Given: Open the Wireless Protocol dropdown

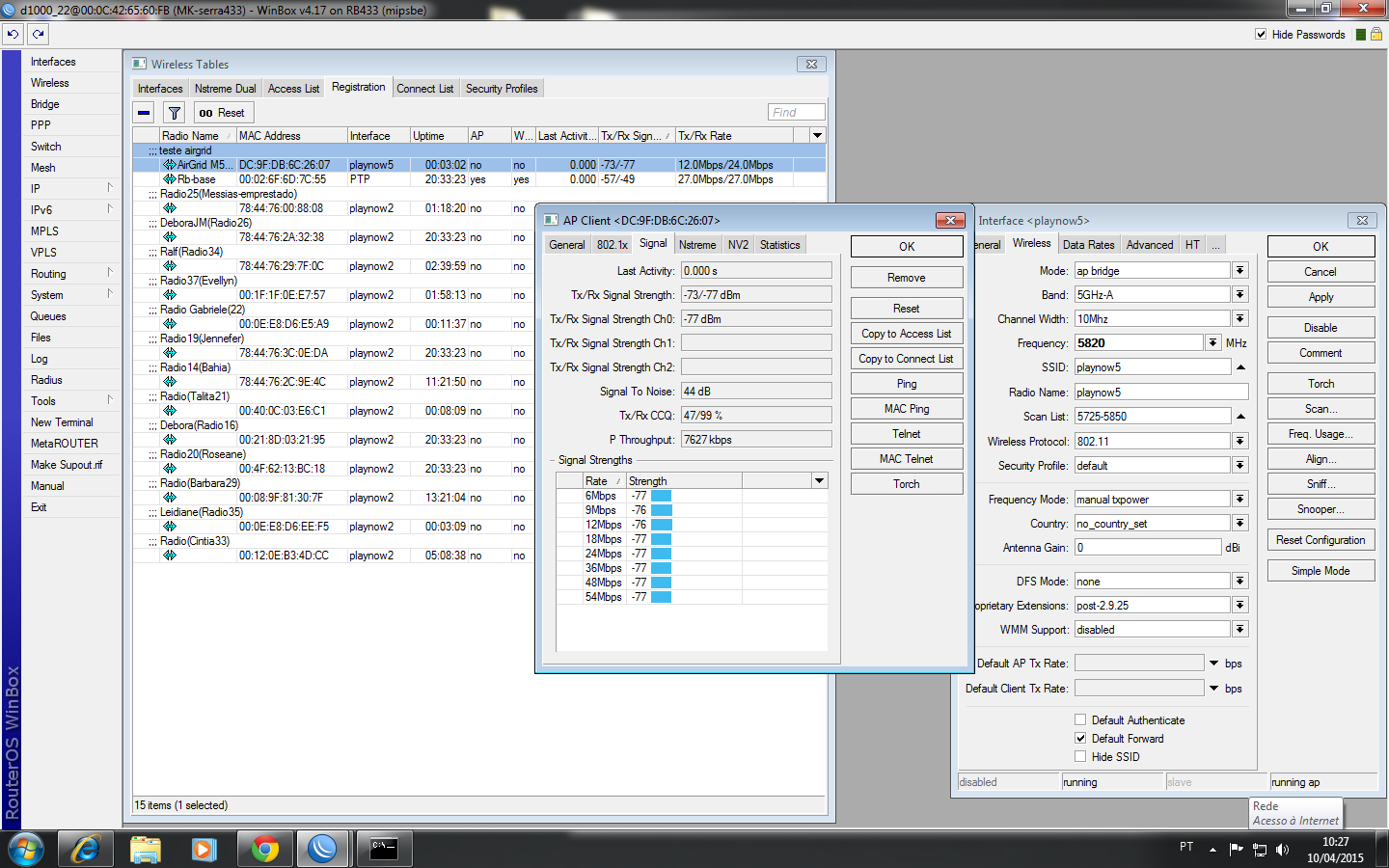Looking at the screenshot, I should point(1240,442).
